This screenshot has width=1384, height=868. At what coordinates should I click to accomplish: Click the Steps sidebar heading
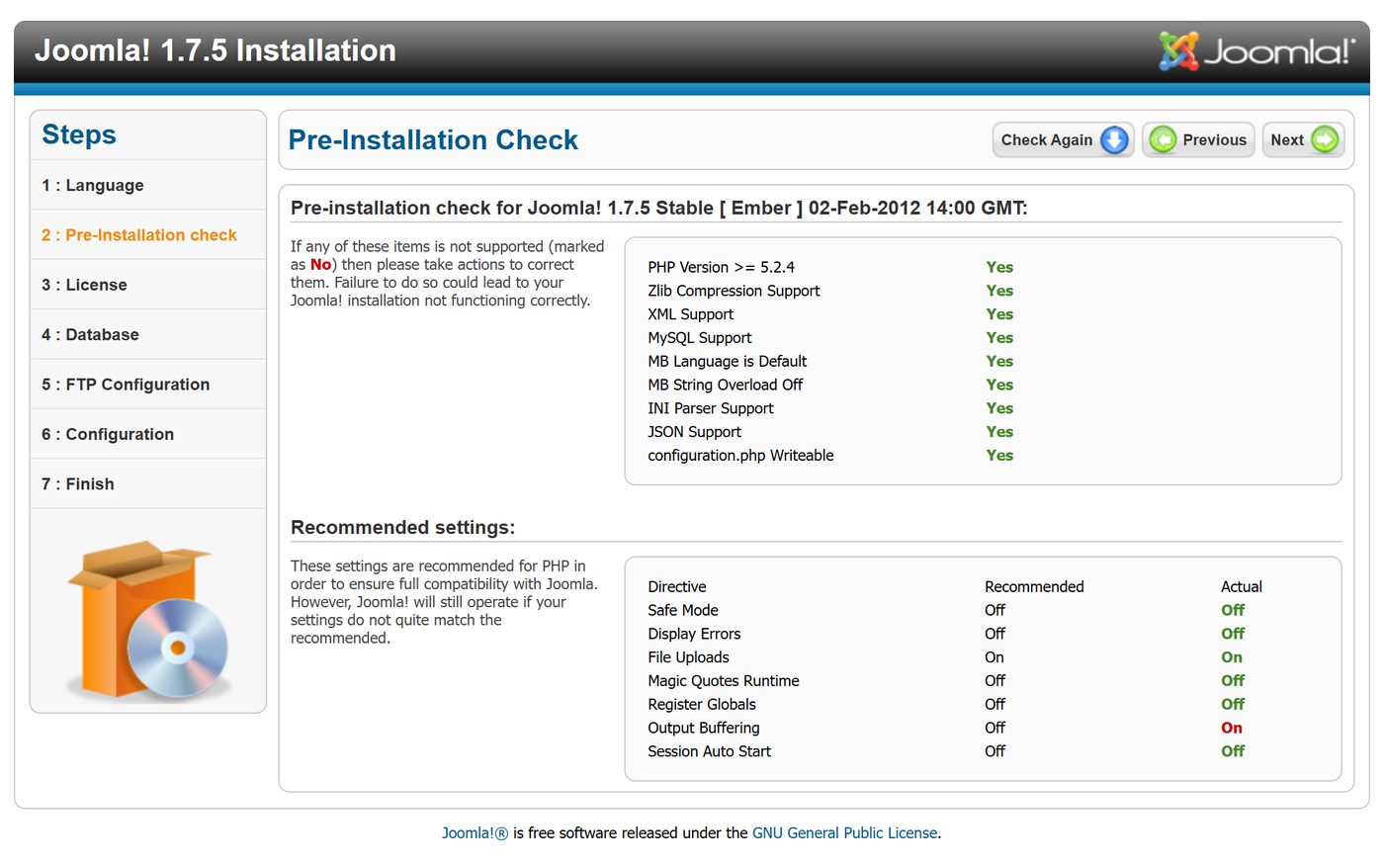click(x=79, y=134)
